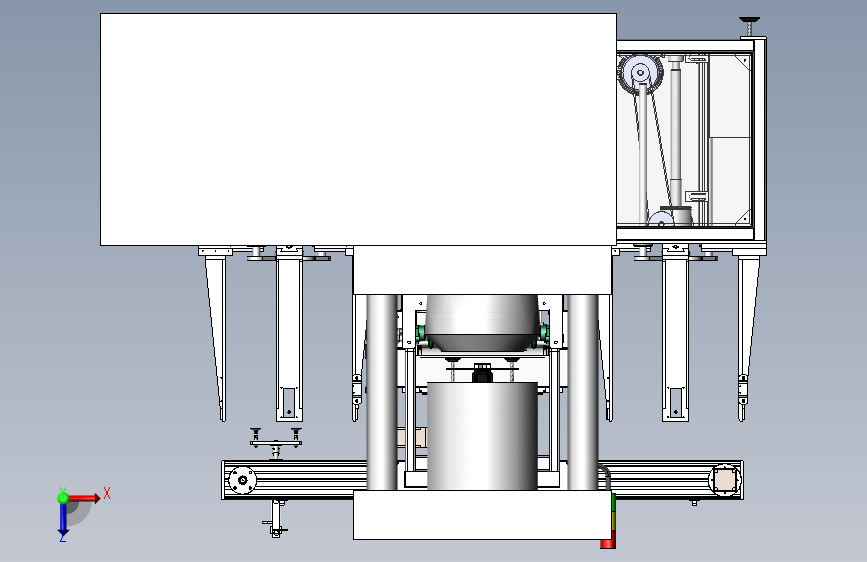Select the circular flange on the conveyor's left end
867x562 pixels.
242,480
